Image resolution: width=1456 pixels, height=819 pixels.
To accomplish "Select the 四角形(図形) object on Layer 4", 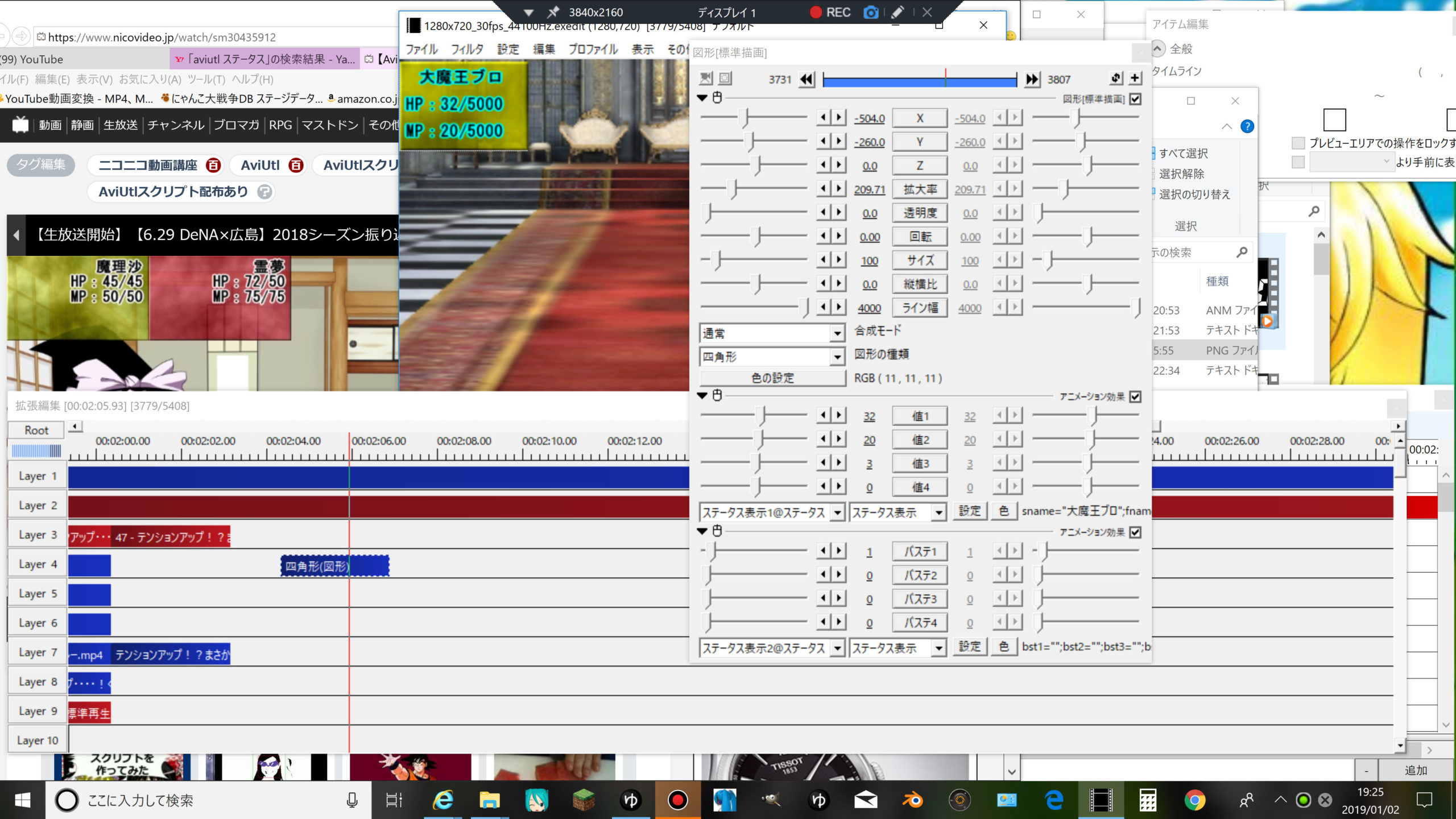I will (335, 566).
